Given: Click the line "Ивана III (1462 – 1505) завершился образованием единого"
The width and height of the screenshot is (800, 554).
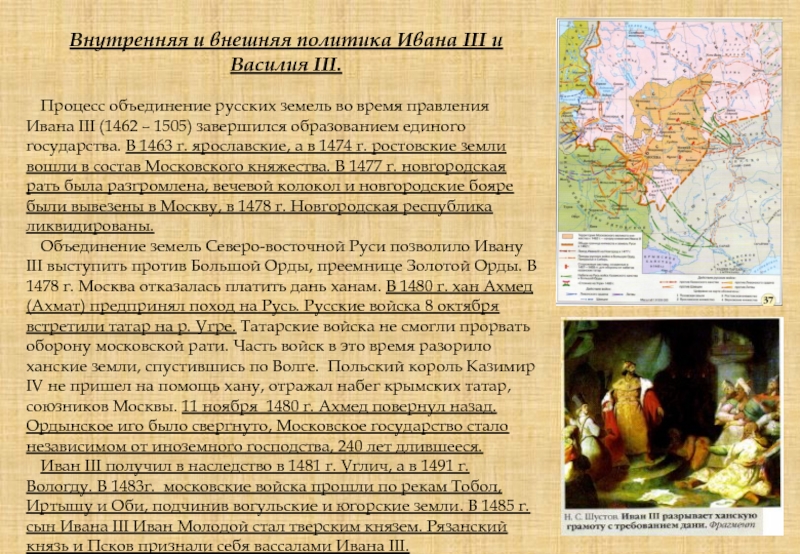Looking at the screenshot, I should 246,126.
